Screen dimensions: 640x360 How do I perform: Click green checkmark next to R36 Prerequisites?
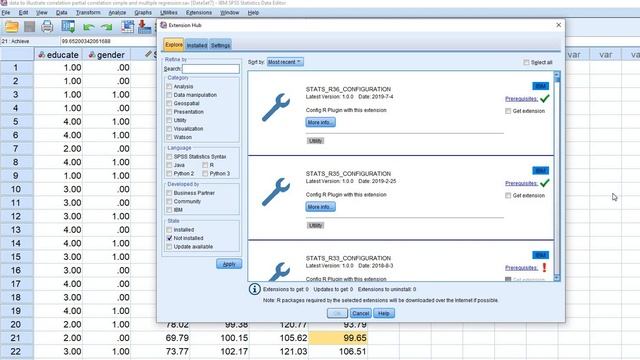pos(544,99)
